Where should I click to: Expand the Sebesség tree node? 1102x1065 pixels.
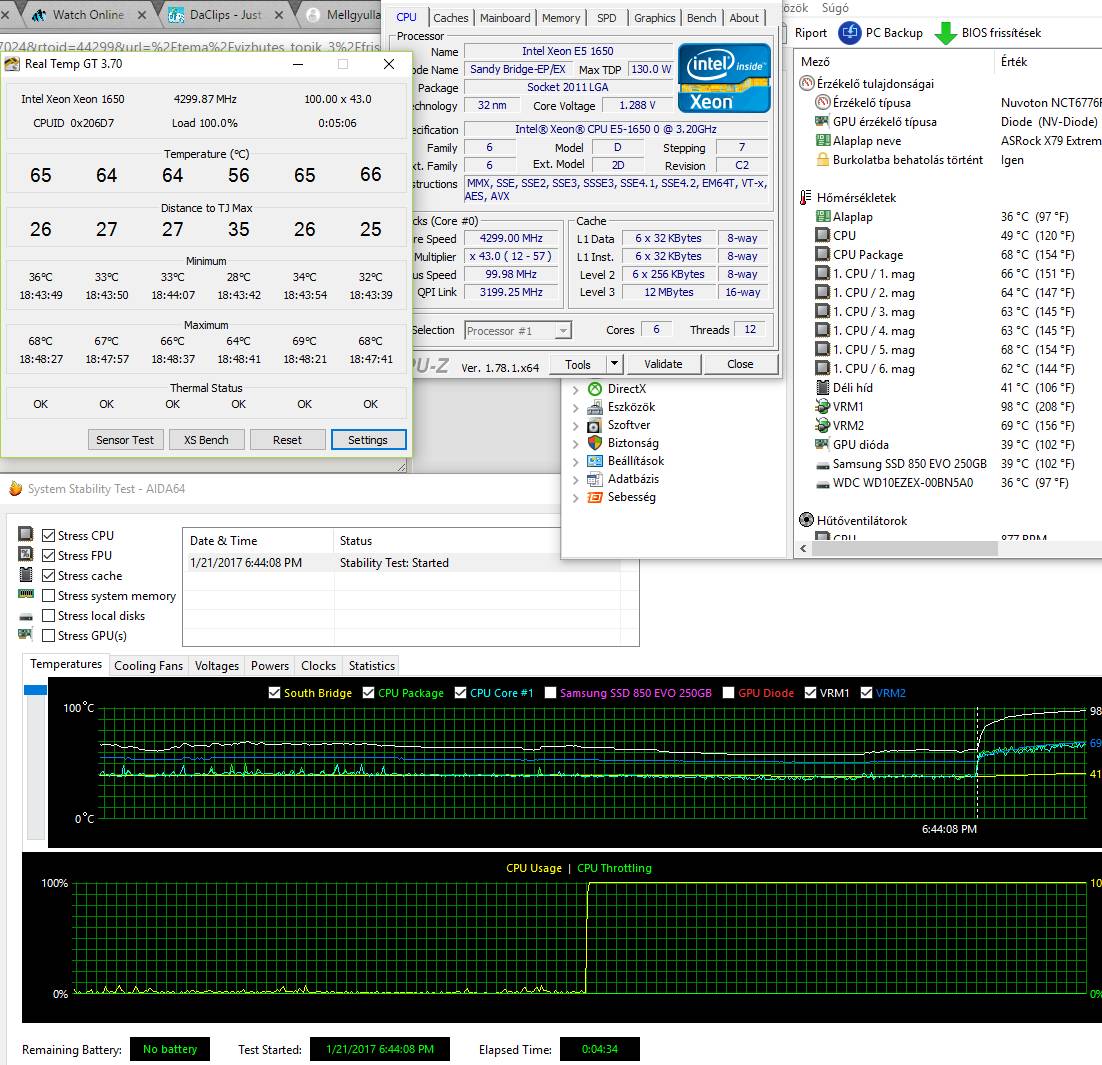[x=576, y=498]
